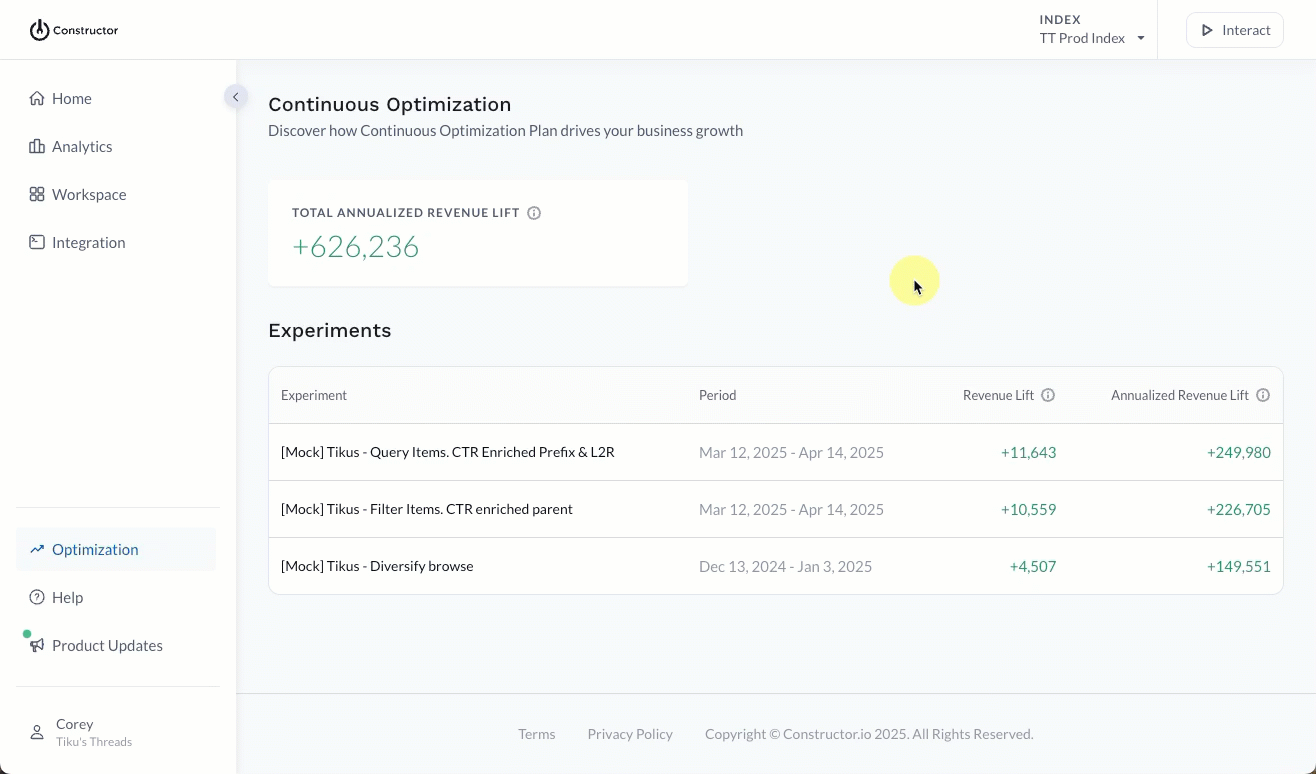This screenshot has width=1316, height=774.
Task: Click info icon next to Annualized Revenue Lift header
Action: pyautogui.click(x=1263, y=395)
